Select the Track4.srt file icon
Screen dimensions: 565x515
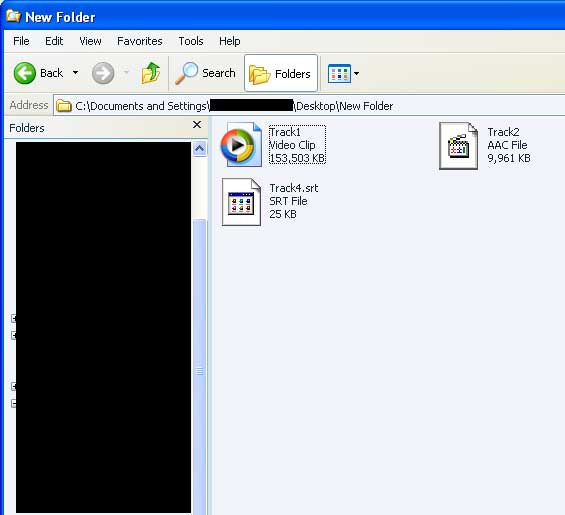[241, 202]
